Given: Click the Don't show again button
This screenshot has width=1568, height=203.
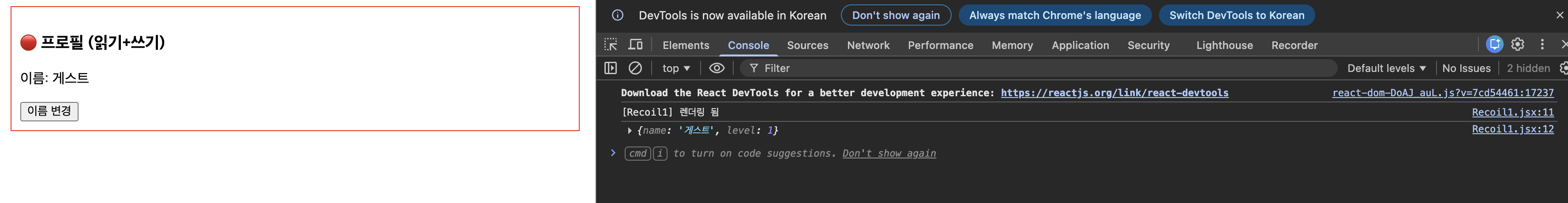Looking at the screenshot, I should point(895,15).
